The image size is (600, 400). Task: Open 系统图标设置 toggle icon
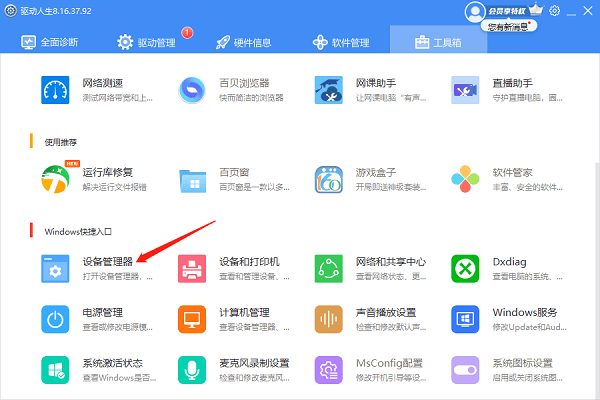tap(465, 370)
